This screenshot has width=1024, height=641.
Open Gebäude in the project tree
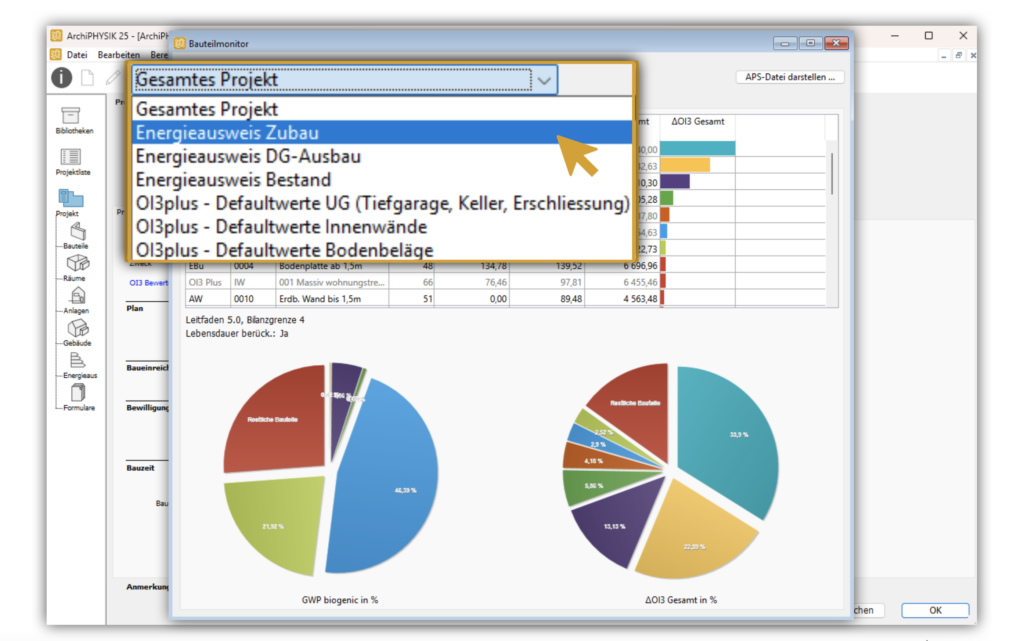(78, 328)
